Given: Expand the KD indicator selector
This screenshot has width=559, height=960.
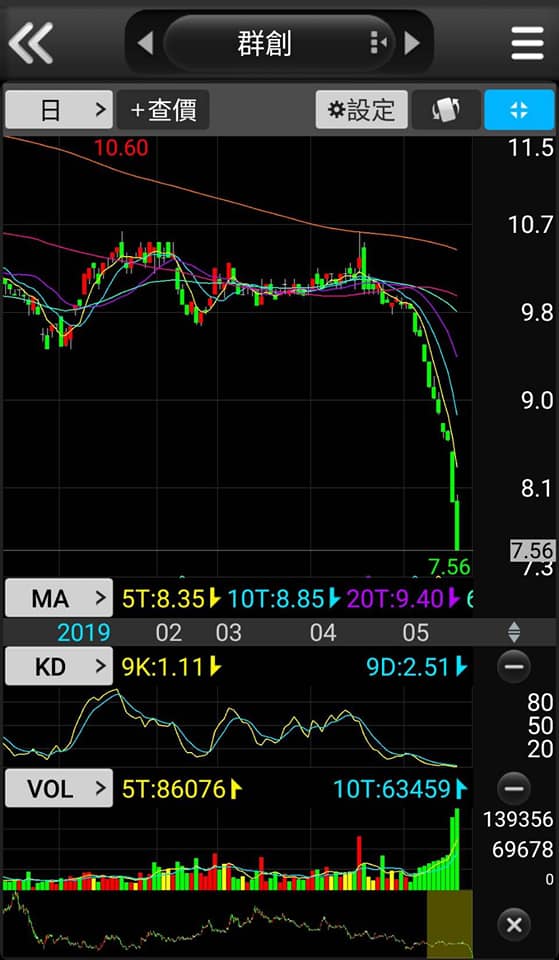Looking at the screenshot, I should click(x=59, y=666).
